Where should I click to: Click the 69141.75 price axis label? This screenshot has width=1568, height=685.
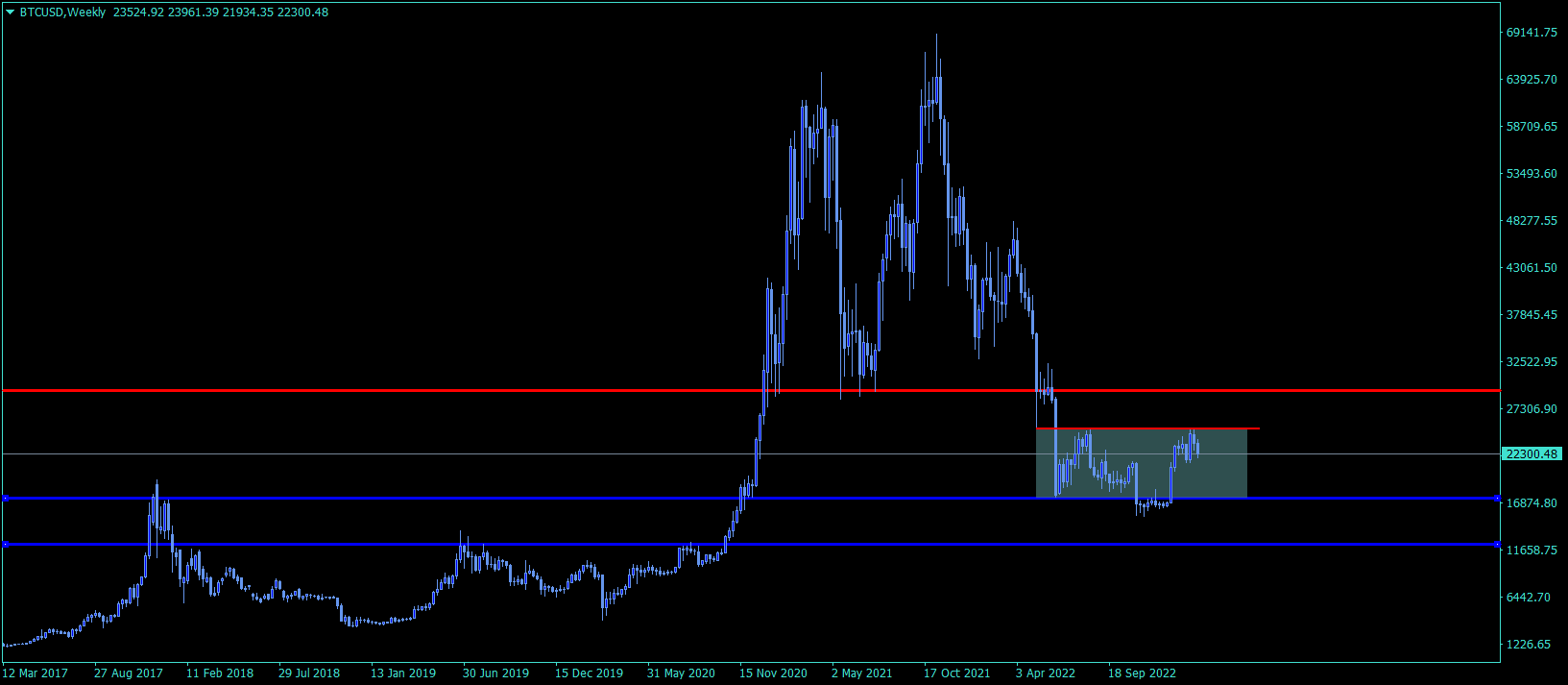point(1532,33)
